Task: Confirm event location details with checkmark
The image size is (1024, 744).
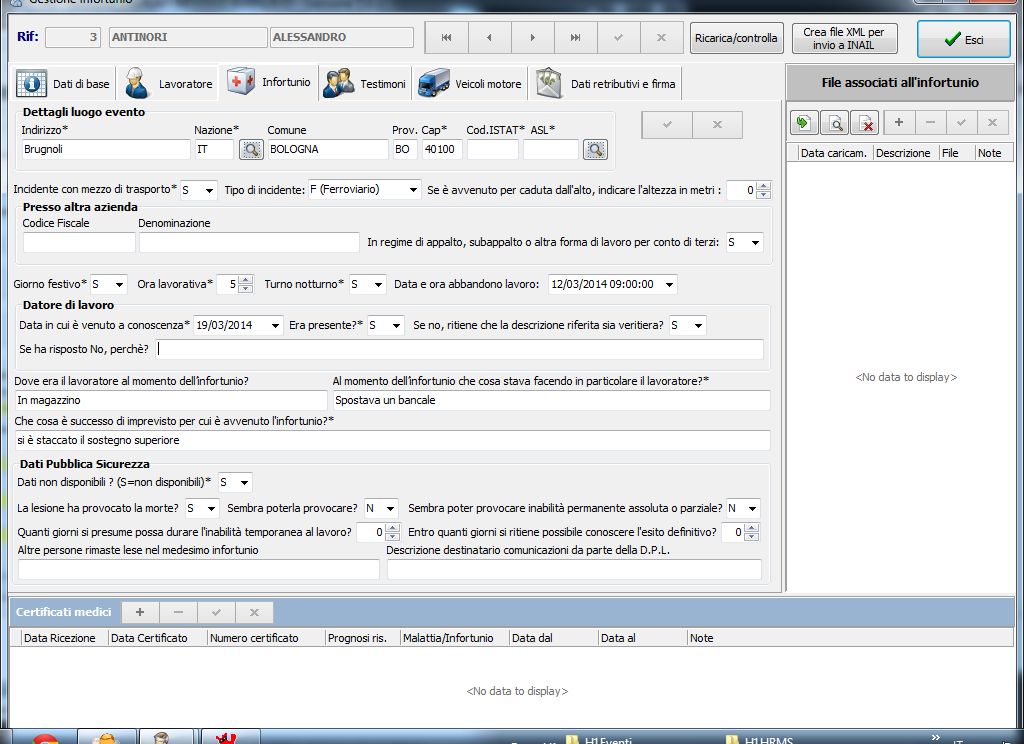Action: [x=667, y=125]
